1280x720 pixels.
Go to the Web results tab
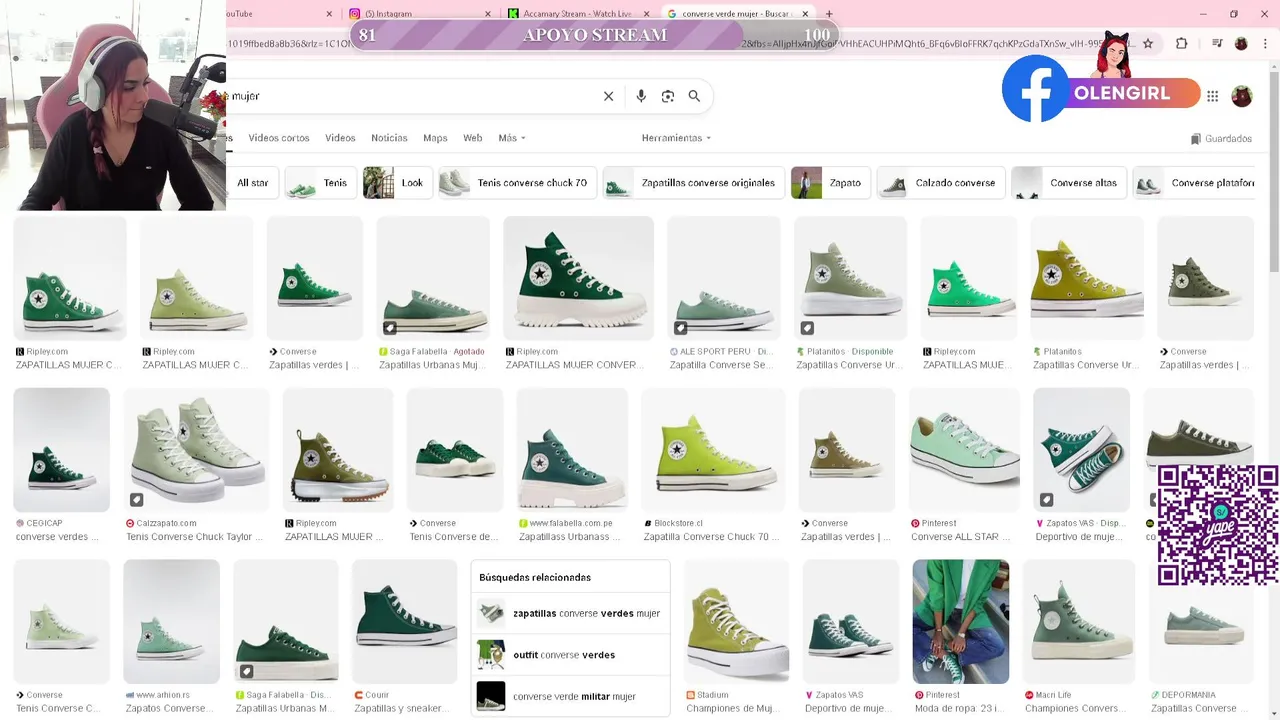473,138
